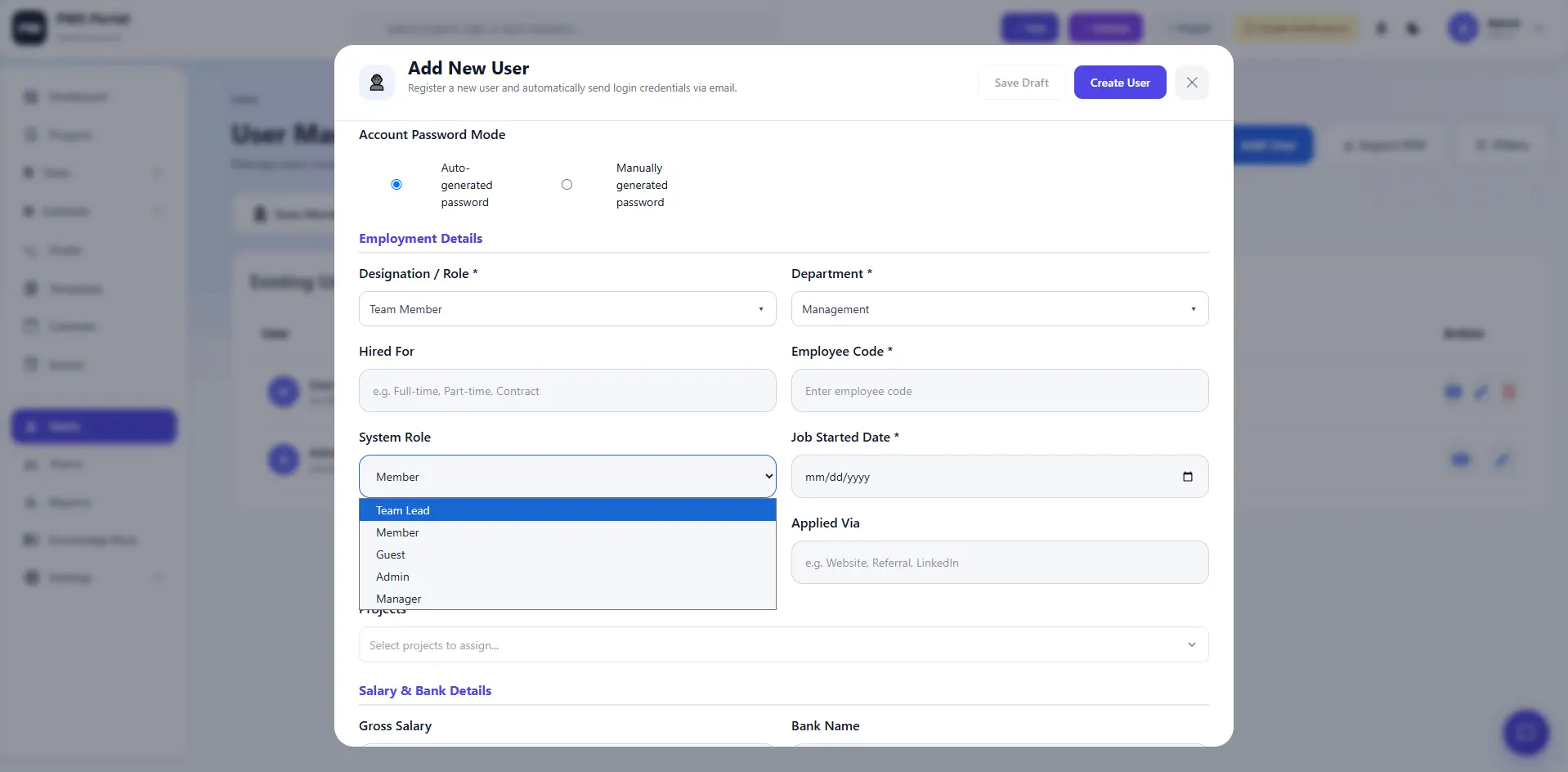
Task: Click the Applied Via input field
Action: (x=1000, y=563)
